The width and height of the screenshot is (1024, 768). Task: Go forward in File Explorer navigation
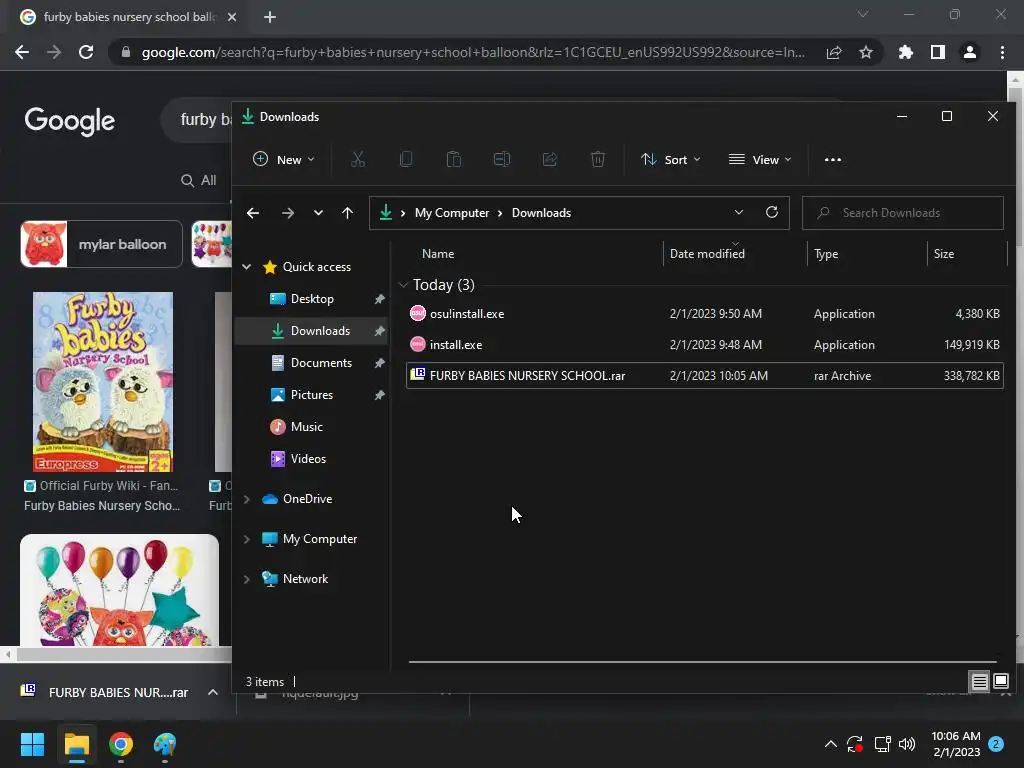coord(287,213)
